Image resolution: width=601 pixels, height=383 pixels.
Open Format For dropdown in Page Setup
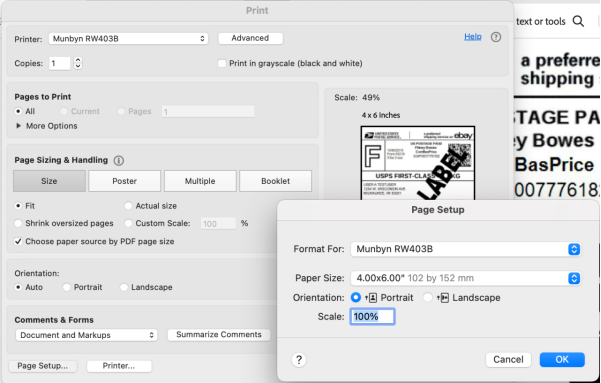click(x=466, y=249)
